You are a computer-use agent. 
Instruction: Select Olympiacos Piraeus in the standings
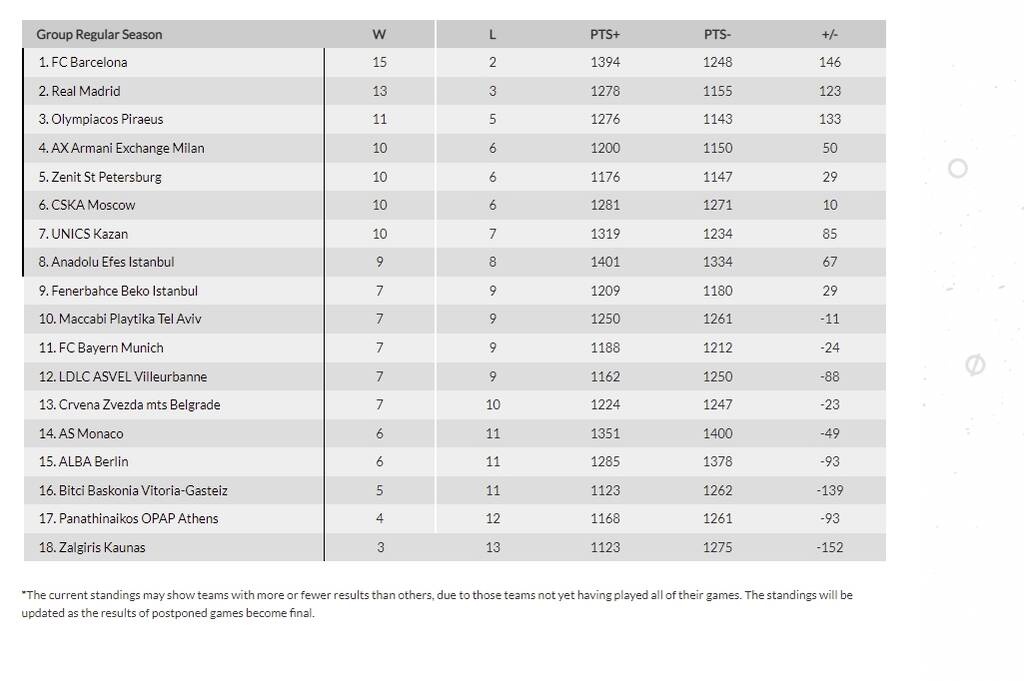point(101,119)
